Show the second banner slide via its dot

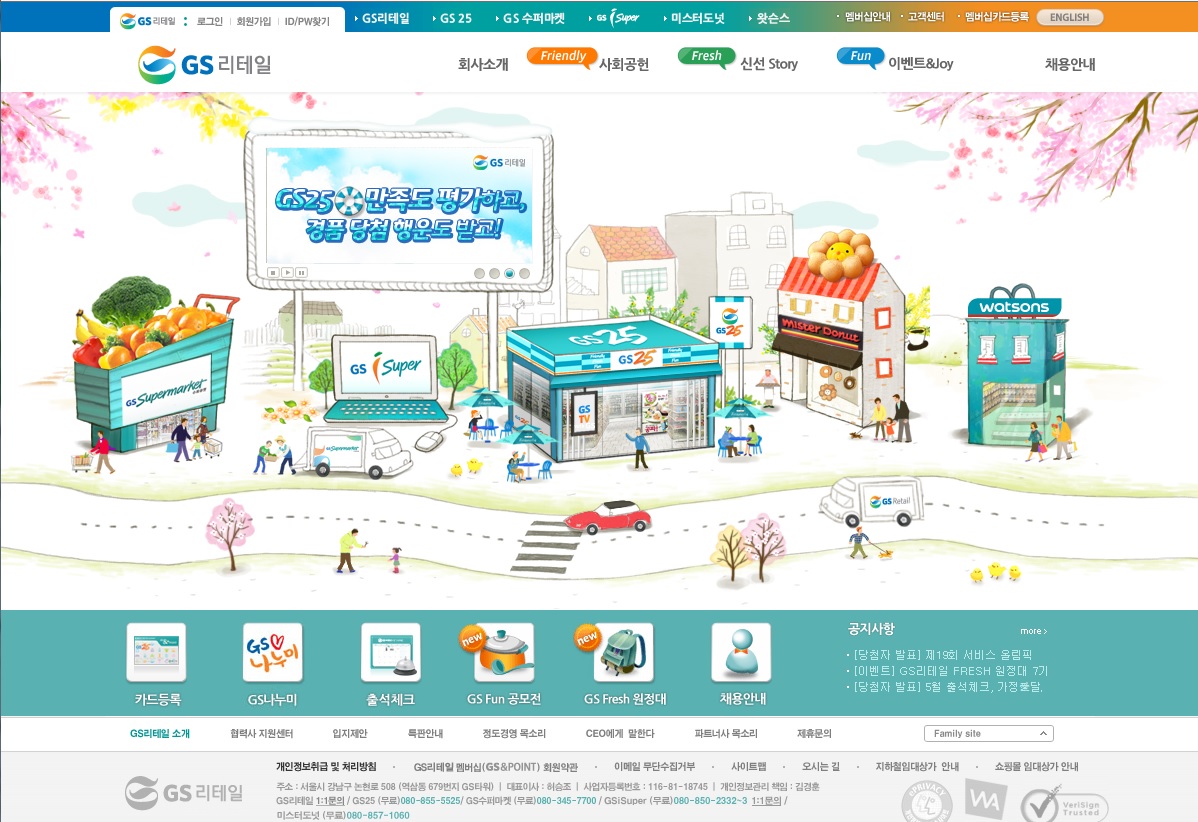[494, 273]
